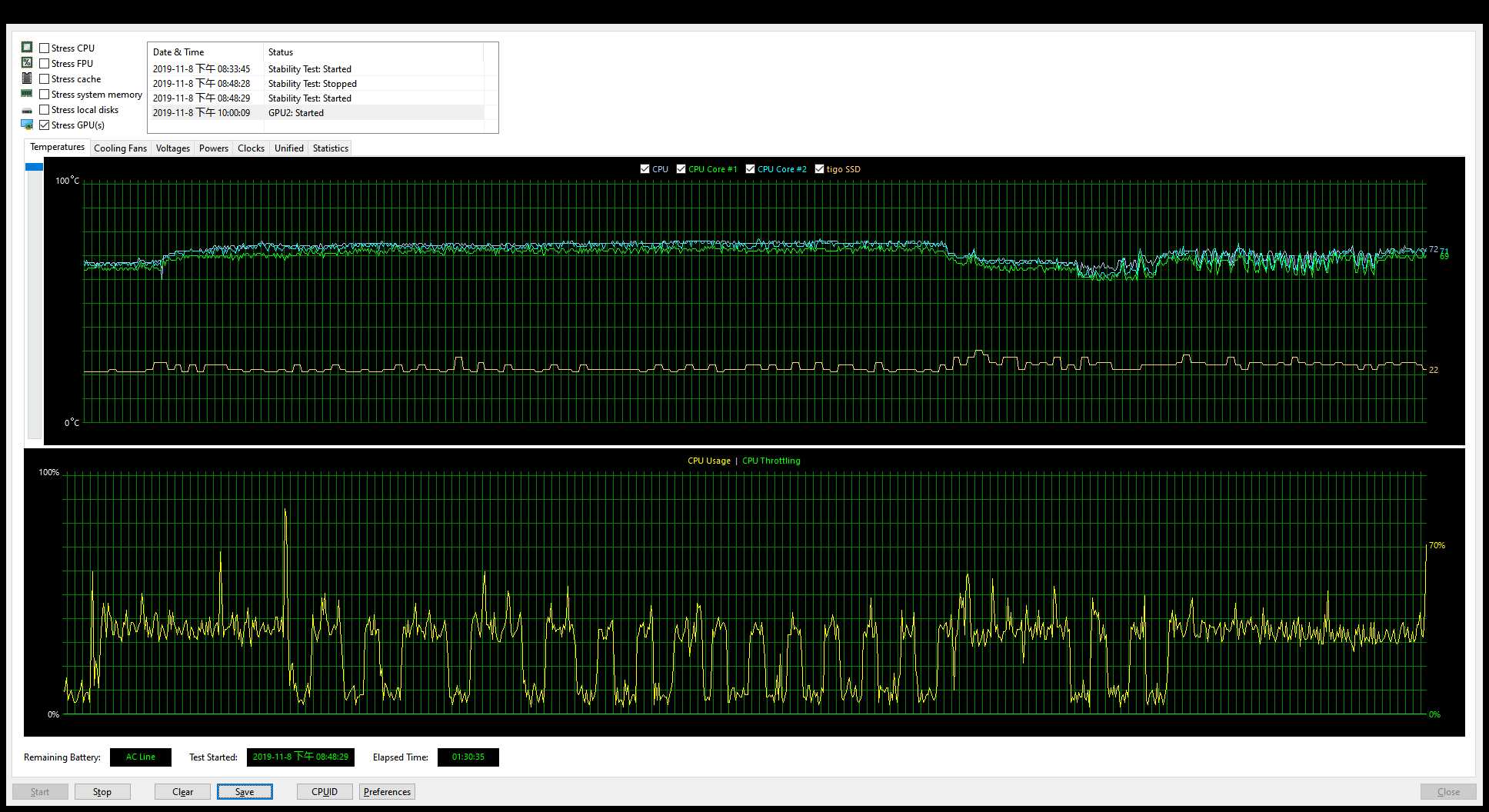1489x812 pixels.
Task: Toggle the CPU Core #2 graph checkbox
Action: [750, 168]
